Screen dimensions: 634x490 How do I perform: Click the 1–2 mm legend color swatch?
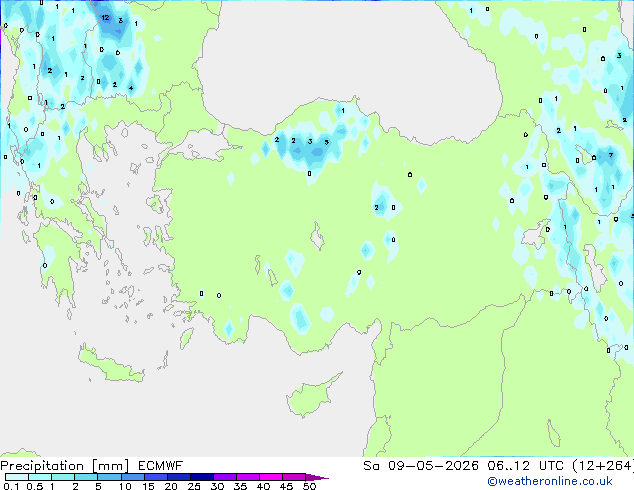point(63,477)
